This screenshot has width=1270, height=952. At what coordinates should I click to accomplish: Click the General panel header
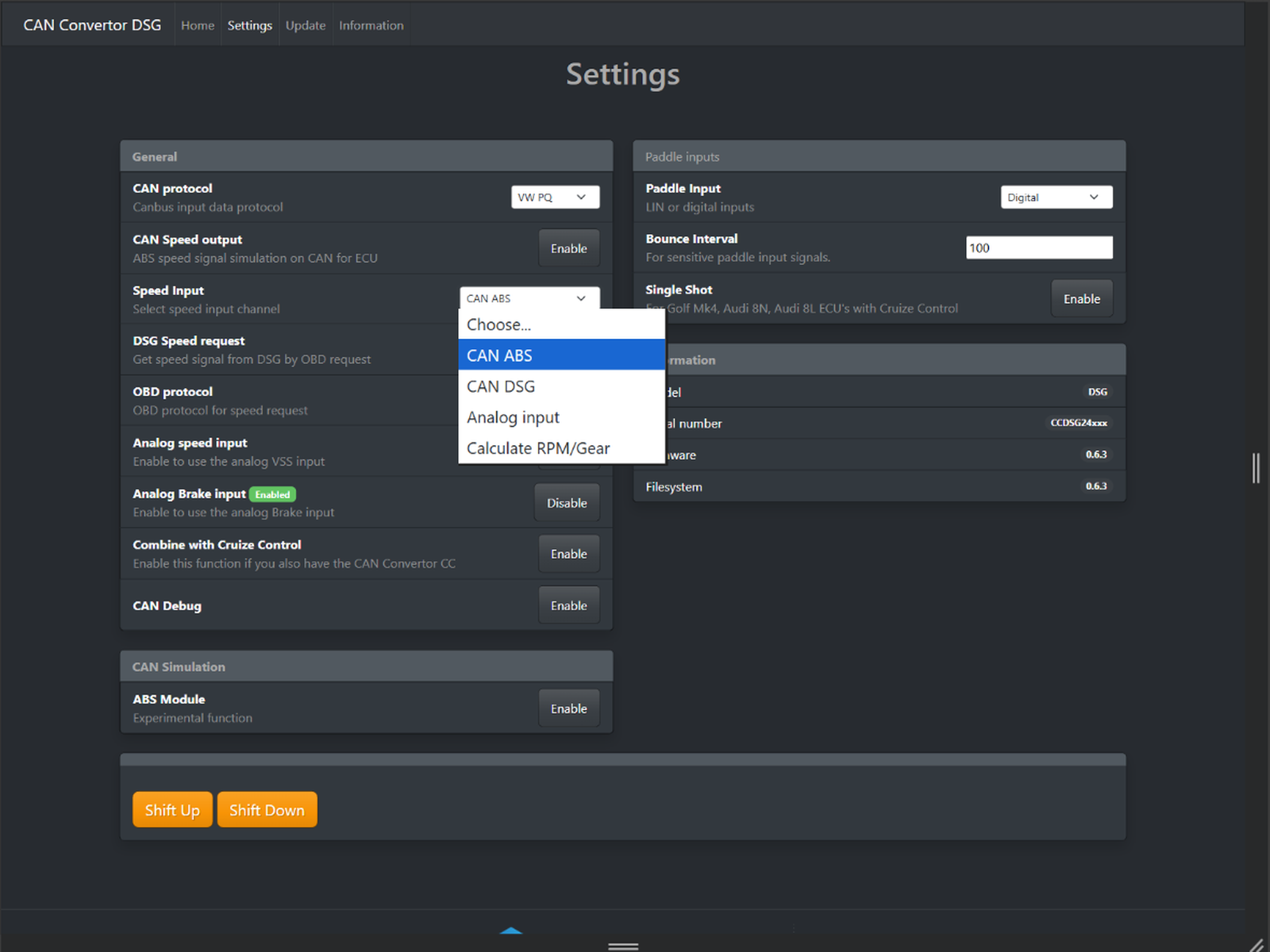point(367,156)
